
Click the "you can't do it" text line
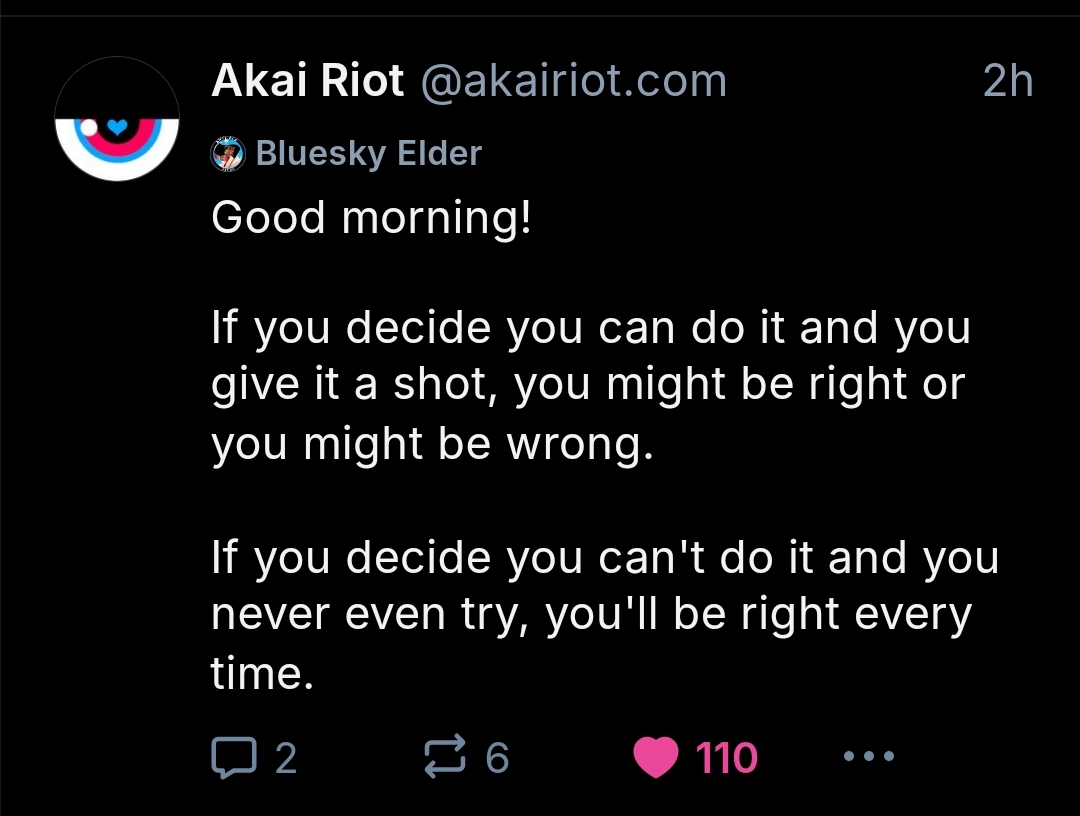[x=605, y=557]
